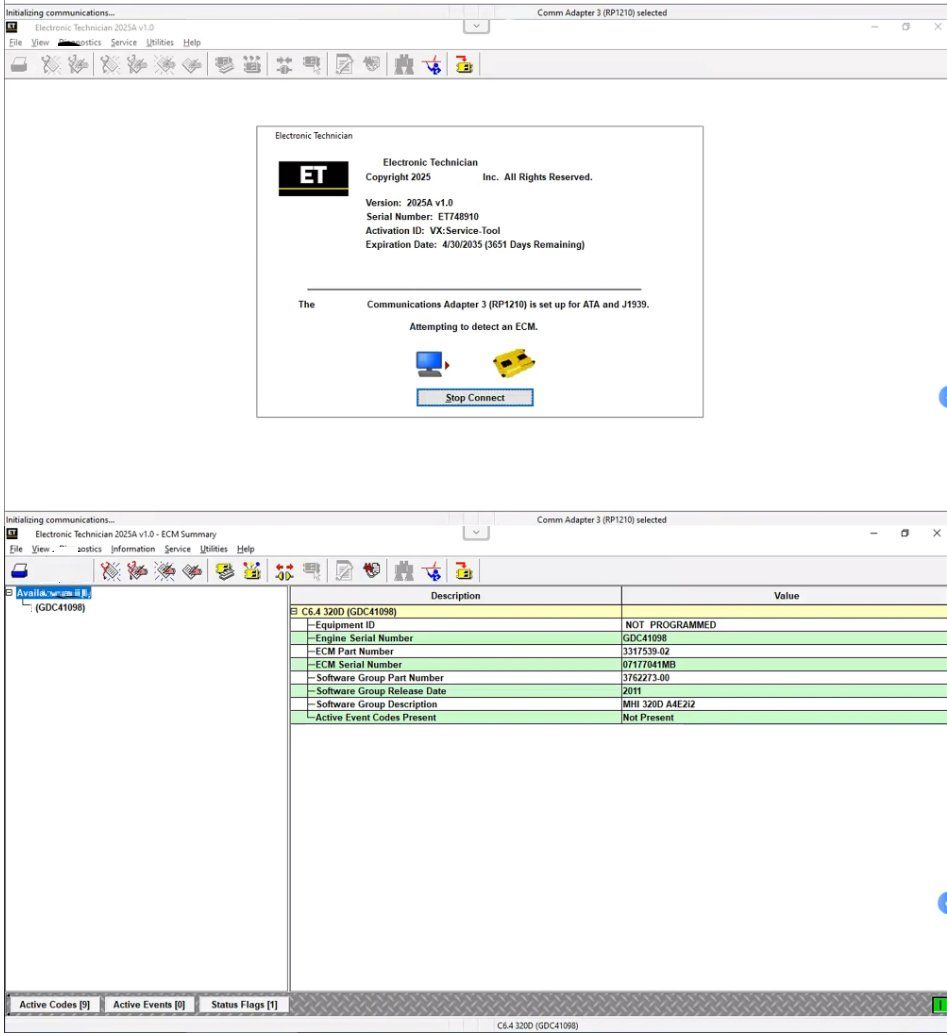Image resolution: width=947 pixels, height=1033 pixels.
Task: Open the Active Codes [9] panel
Action: (x=54, y=1004)
